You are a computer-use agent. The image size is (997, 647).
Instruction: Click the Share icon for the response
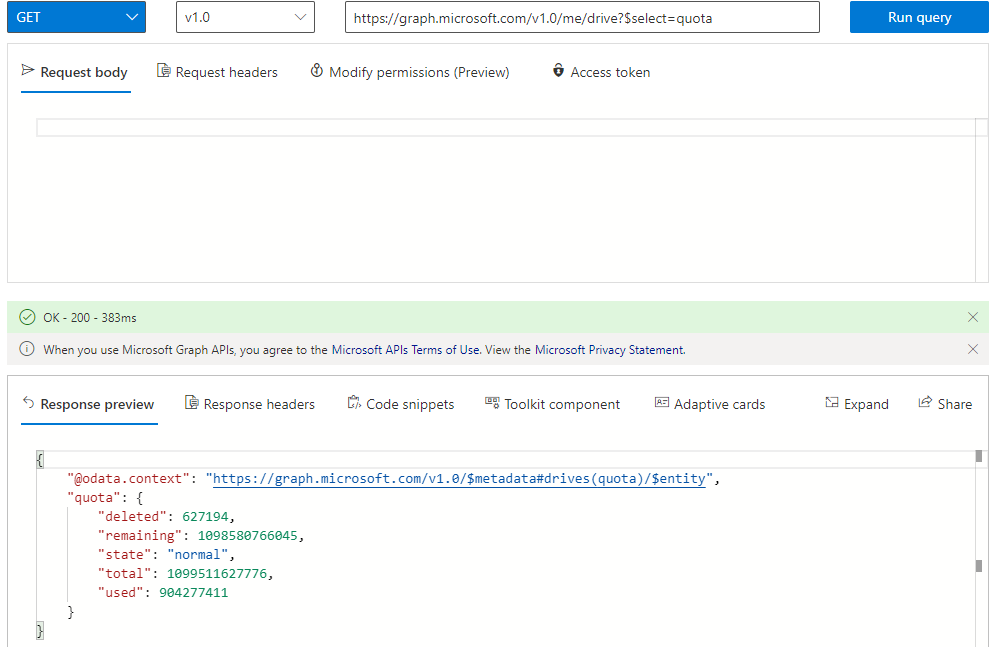coord(945,404)
